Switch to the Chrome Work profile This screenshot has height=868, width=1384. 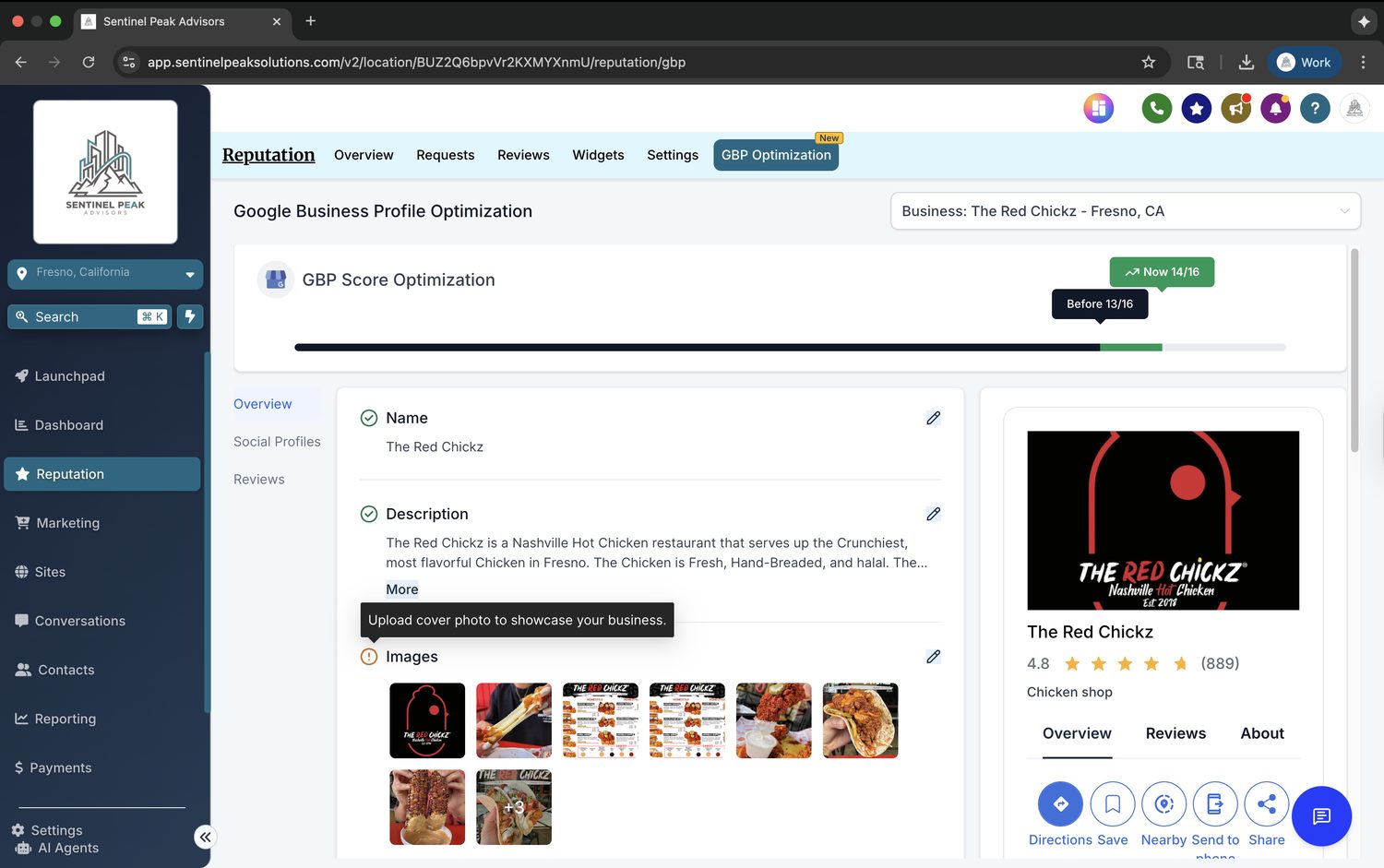click(x=1304, y=62)
